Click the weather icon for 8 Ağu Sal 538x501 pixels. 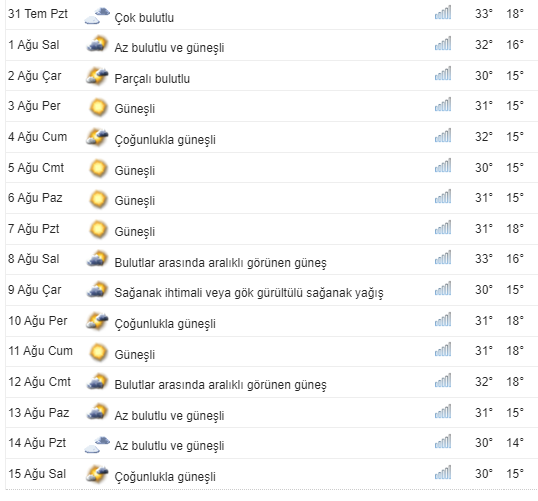(97, 258)
